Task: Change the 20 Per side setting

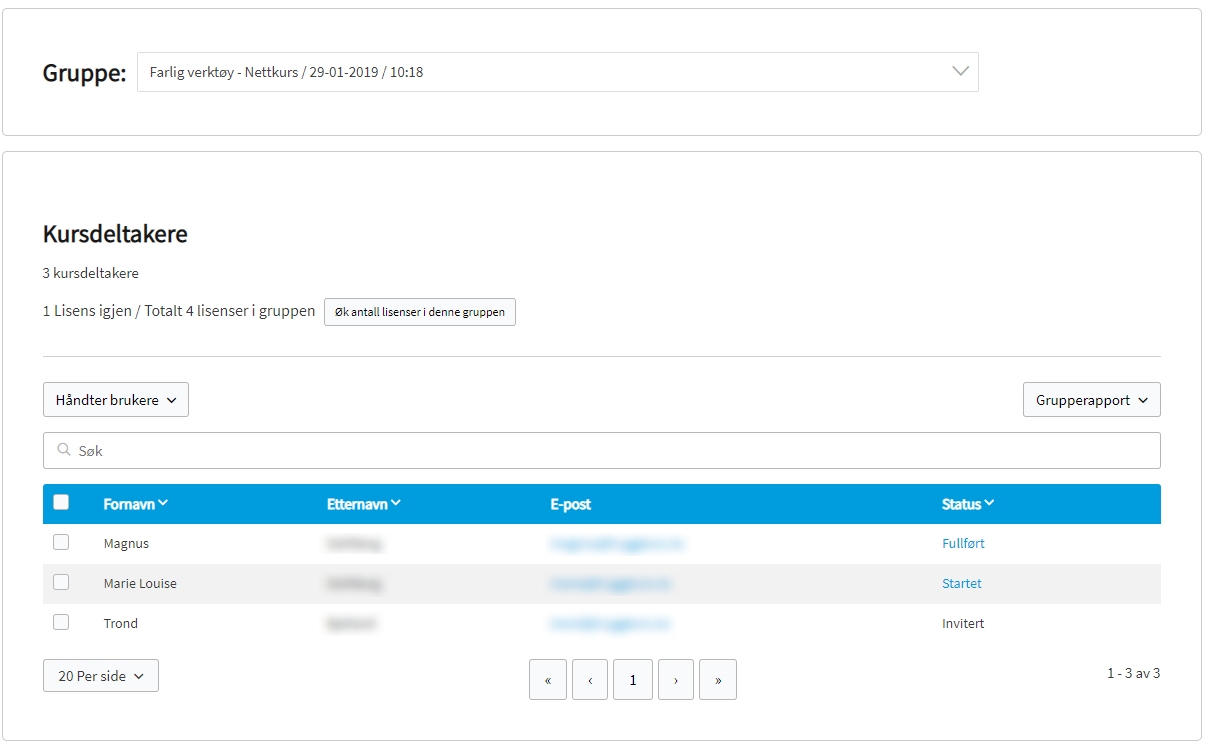Action: click(x=101, y=676)
